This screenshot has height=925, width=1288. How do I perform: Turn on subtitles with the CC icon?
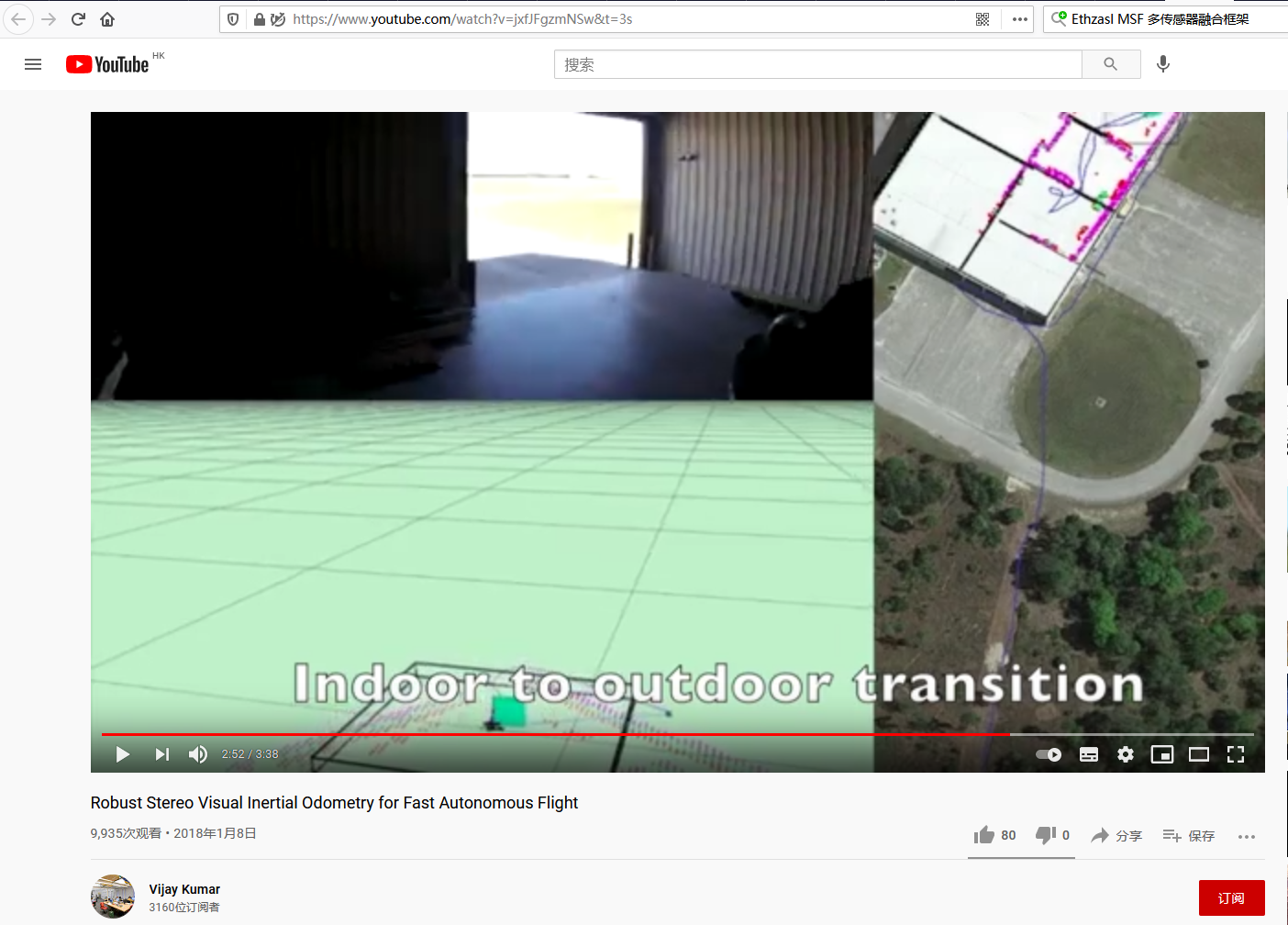pos(1089,753)
